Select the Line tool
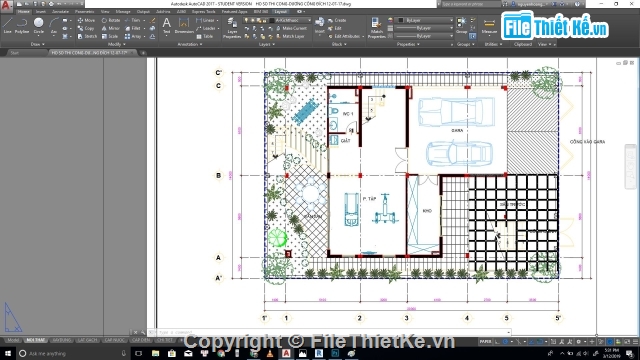Viewport: 640px width, 360px height. pos(7,25)
